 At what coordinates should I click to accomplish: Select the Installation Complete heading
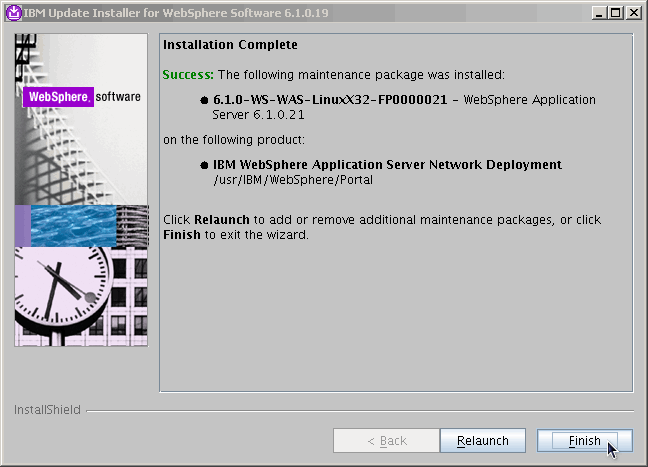point(230,46)
